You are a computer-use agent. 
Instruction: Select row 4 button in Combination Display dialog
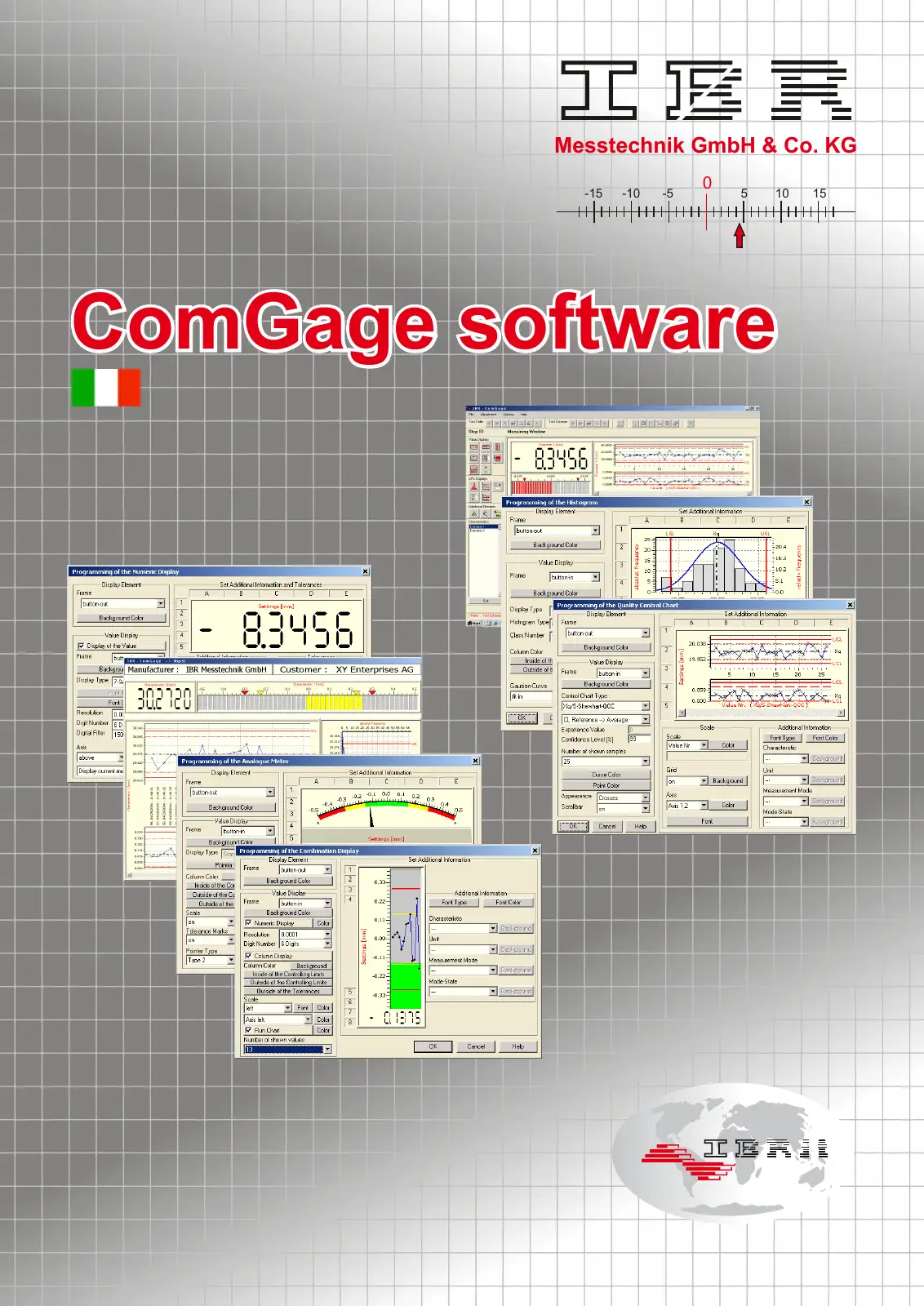pos(350,900)
